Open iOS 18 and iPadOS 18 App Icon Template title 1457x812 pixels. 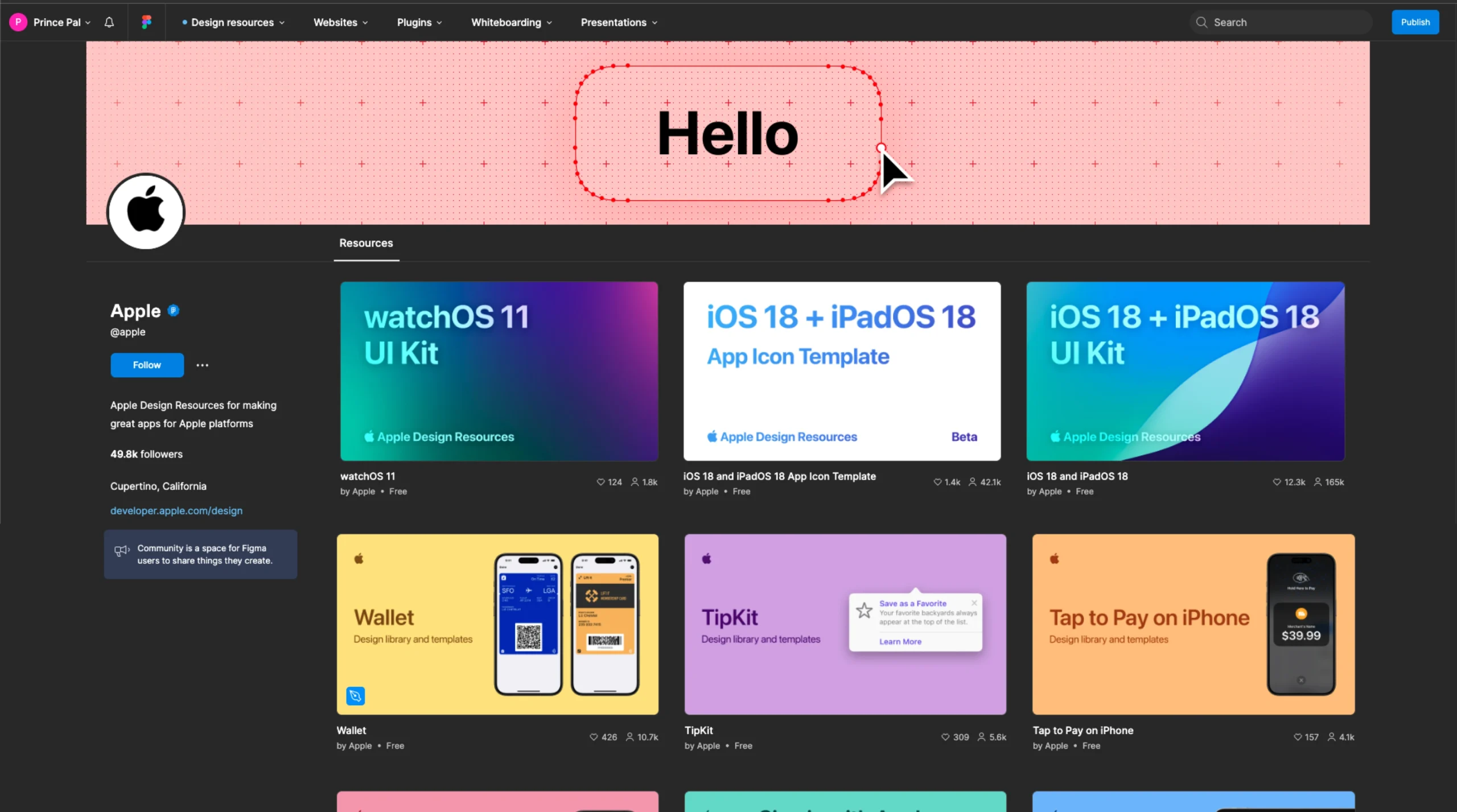(x=779, y=476)
